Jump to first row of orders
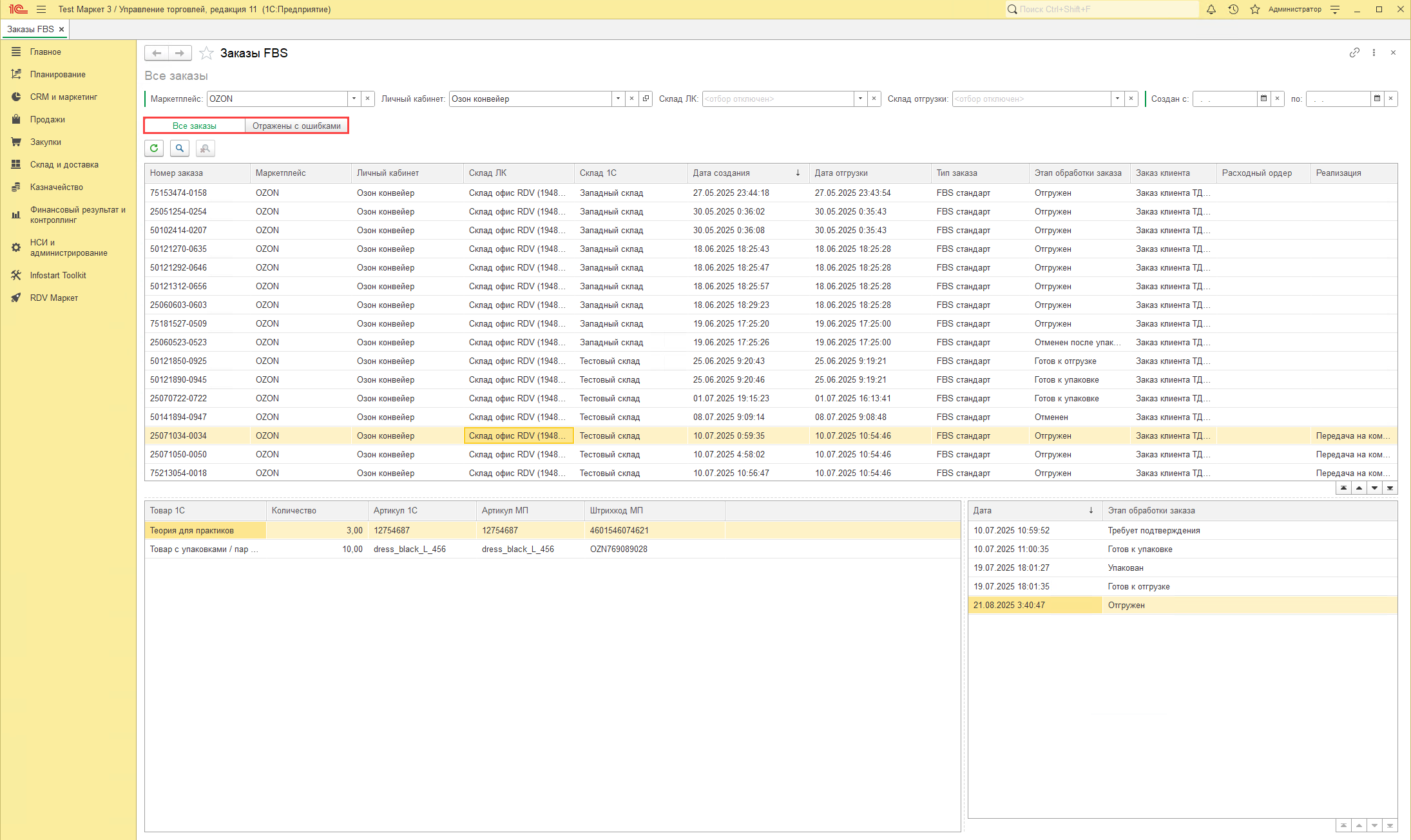The height and width of the screenshot is (840, 1411). pyautogui.click(x=1343, y=488)
